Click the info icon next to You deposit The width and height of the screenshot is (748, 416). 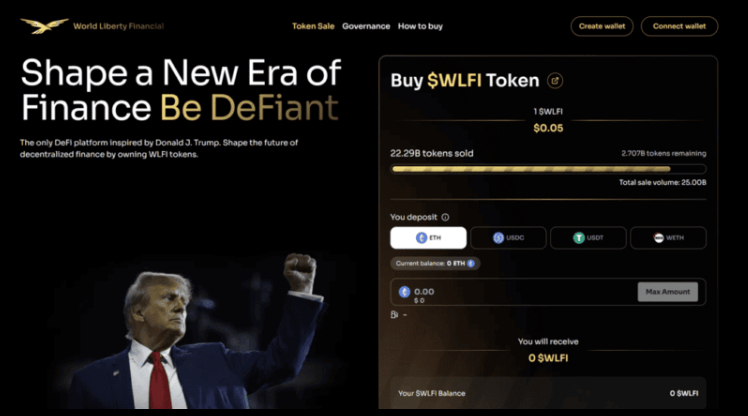(445, 217)
